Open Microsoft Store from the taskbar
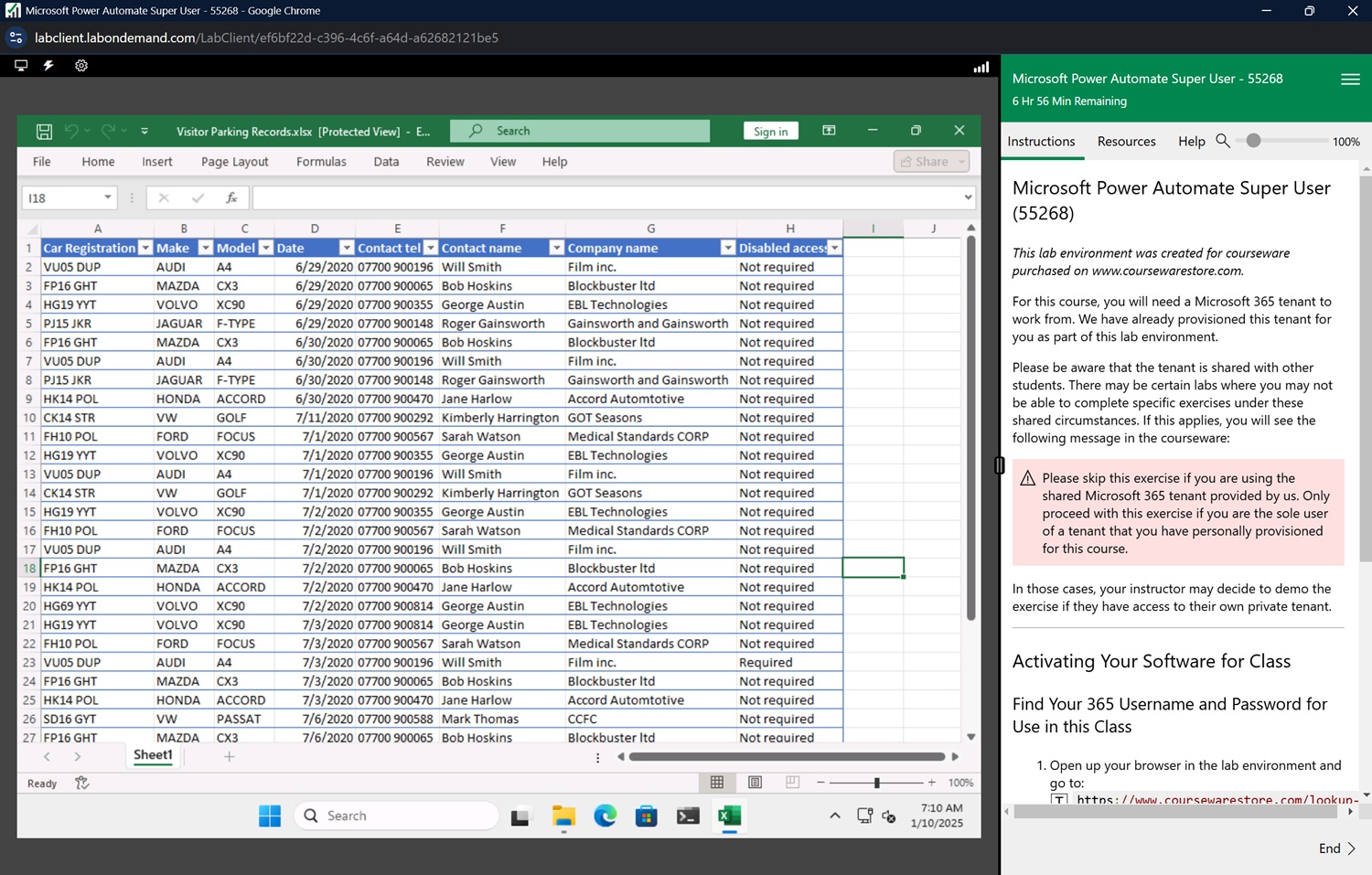This screenshot has width=1372, height=875. coord(646,816)
